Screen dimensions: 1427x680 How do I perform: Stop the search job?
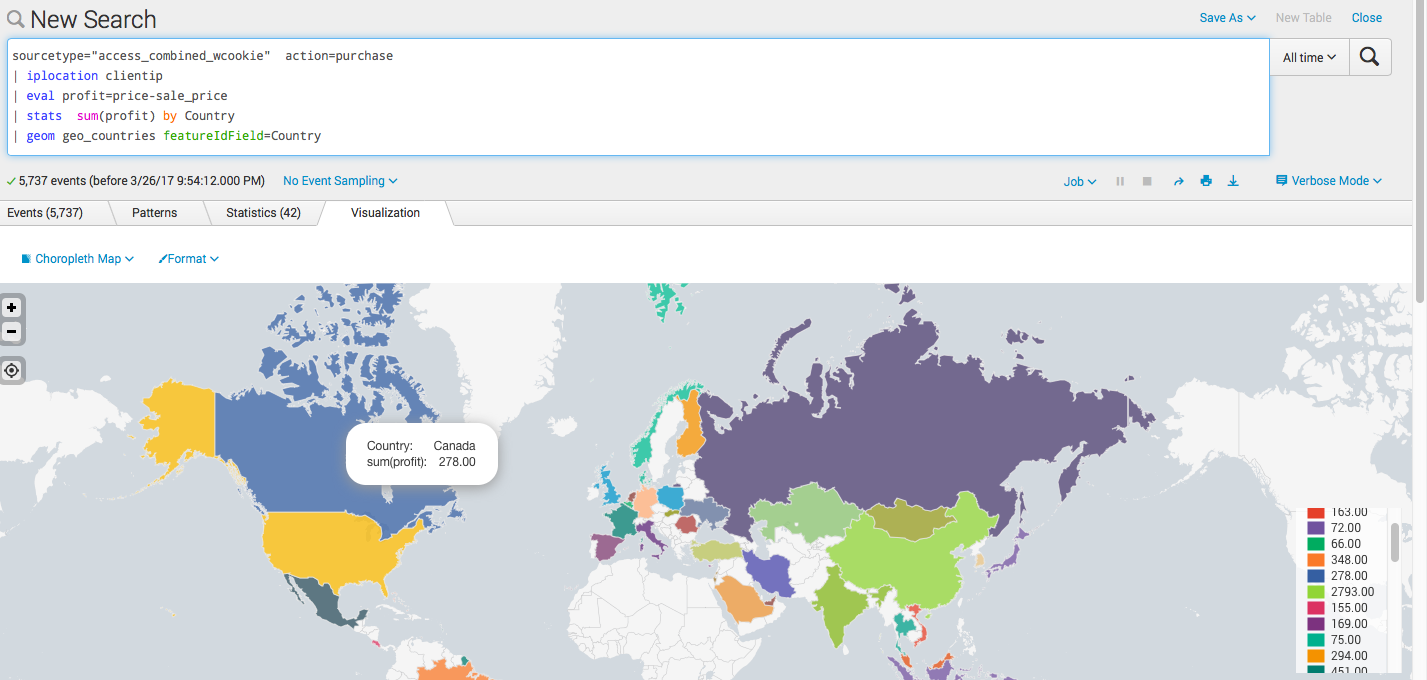click(x=1146, y=182)
